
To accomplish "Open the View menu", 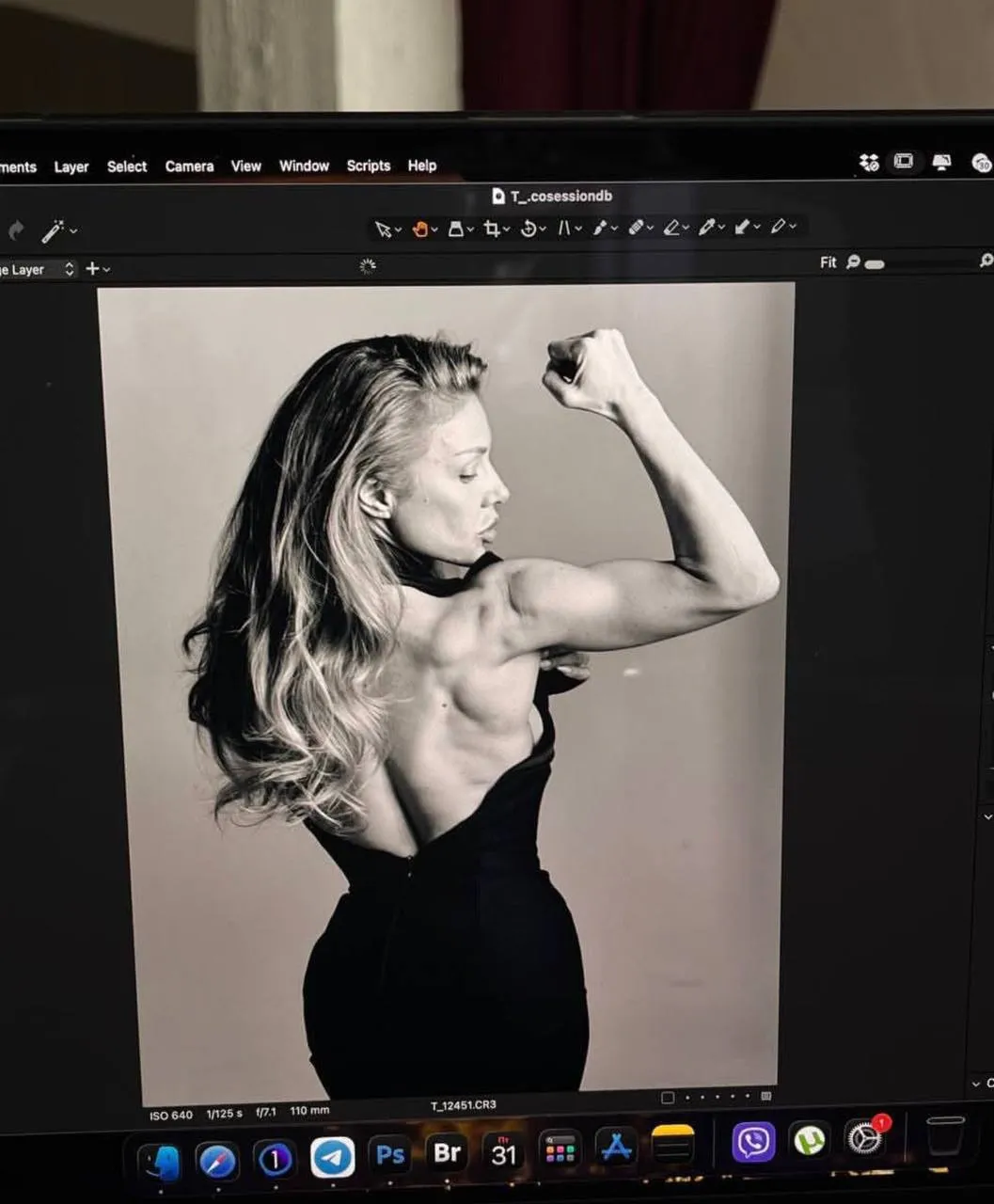I will tap(246, 166).
